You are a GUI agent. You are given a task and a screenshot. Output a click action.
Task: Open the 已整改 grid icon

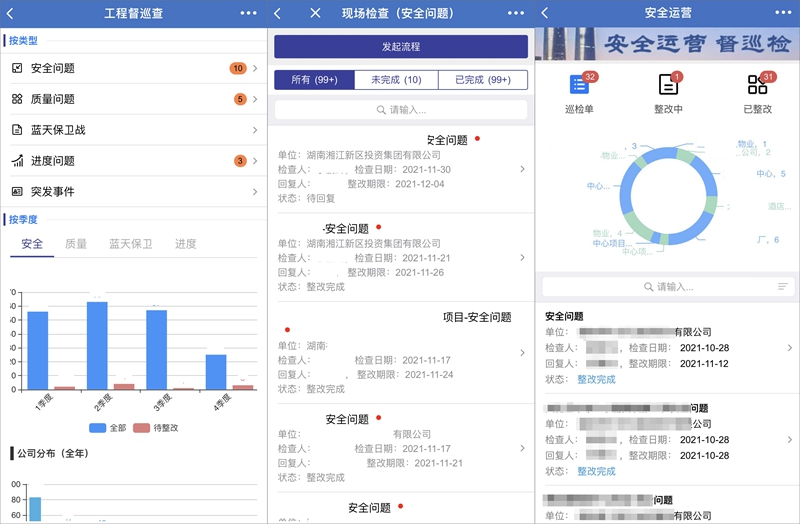coord(757,84)
